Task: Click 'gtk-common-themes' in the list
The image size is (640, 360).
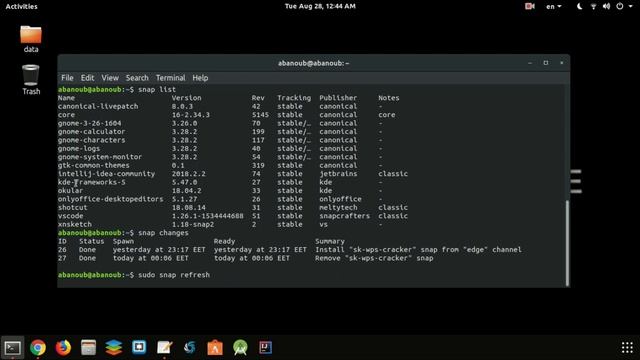Action: pyautogui.click(x=93, y=165)
